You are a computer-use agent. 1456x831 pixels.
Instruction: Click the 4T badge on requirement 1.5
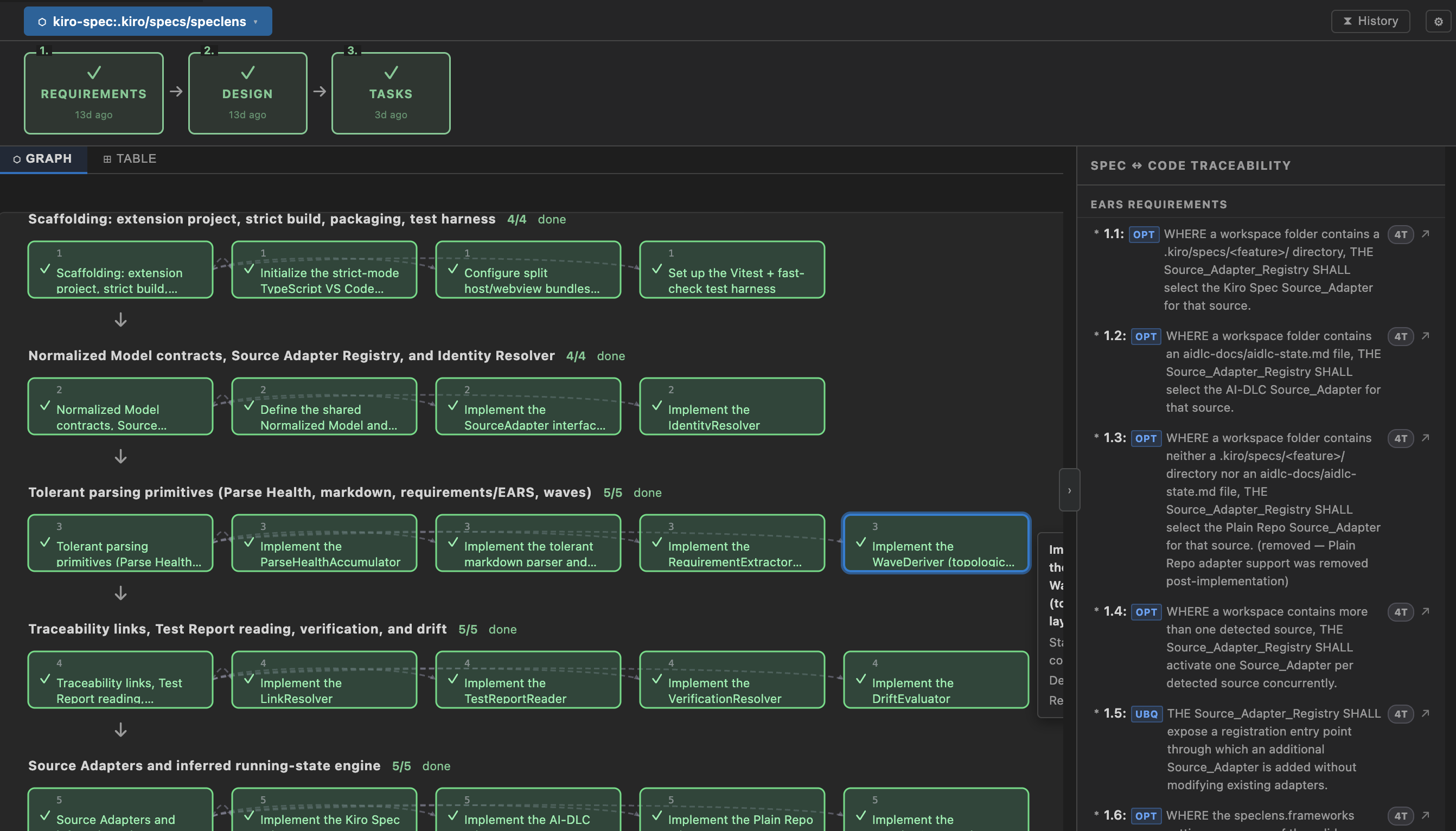coord(1401,714)
